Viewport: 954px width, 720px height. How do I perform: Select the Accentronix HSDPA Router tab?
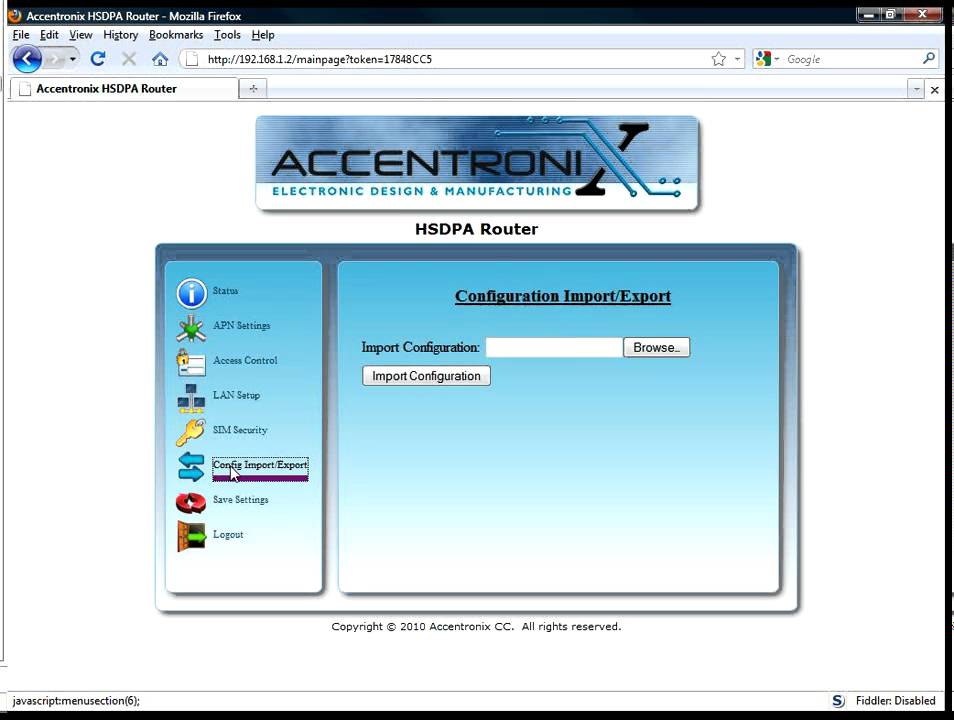124,89
